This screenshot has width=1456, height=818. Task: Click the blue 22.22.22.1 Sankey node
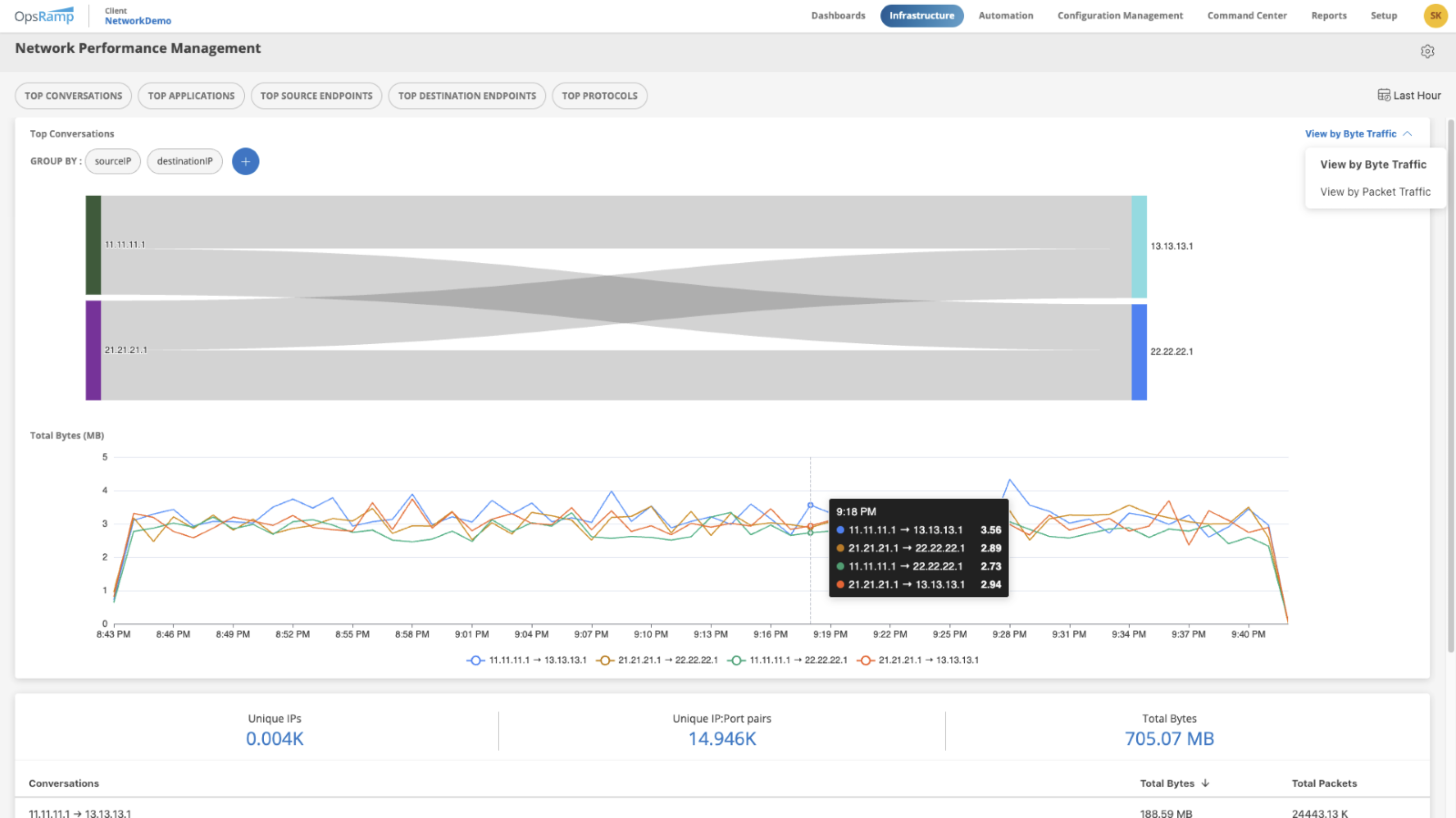point(1139,353)
